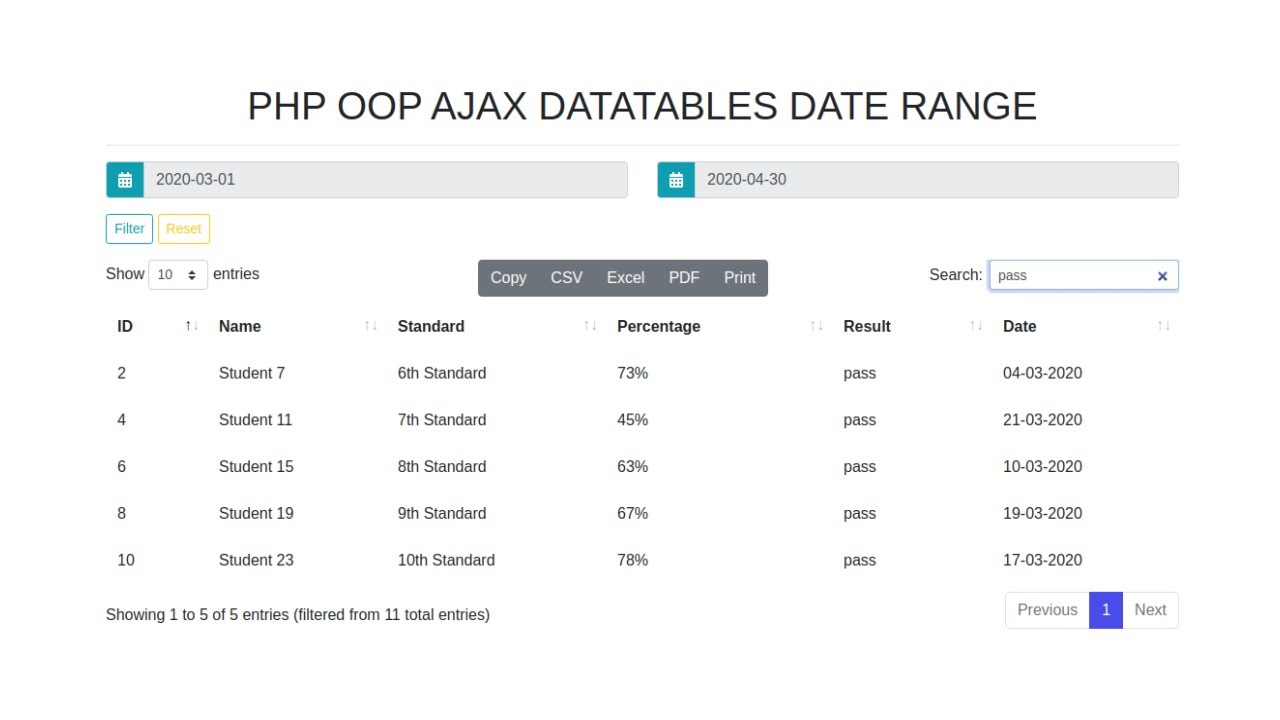Export the table as PDF
Viewport: 1280px width, 720px height.
click(x=684, y=278)
